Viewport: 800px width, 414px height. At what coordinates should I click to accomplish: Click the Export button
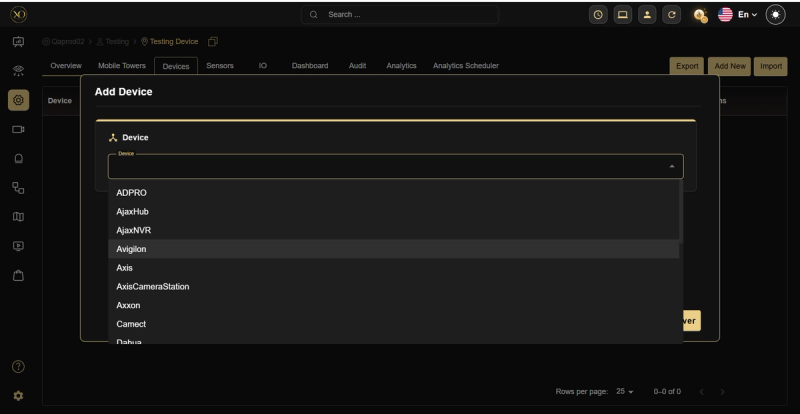[687, 66]
